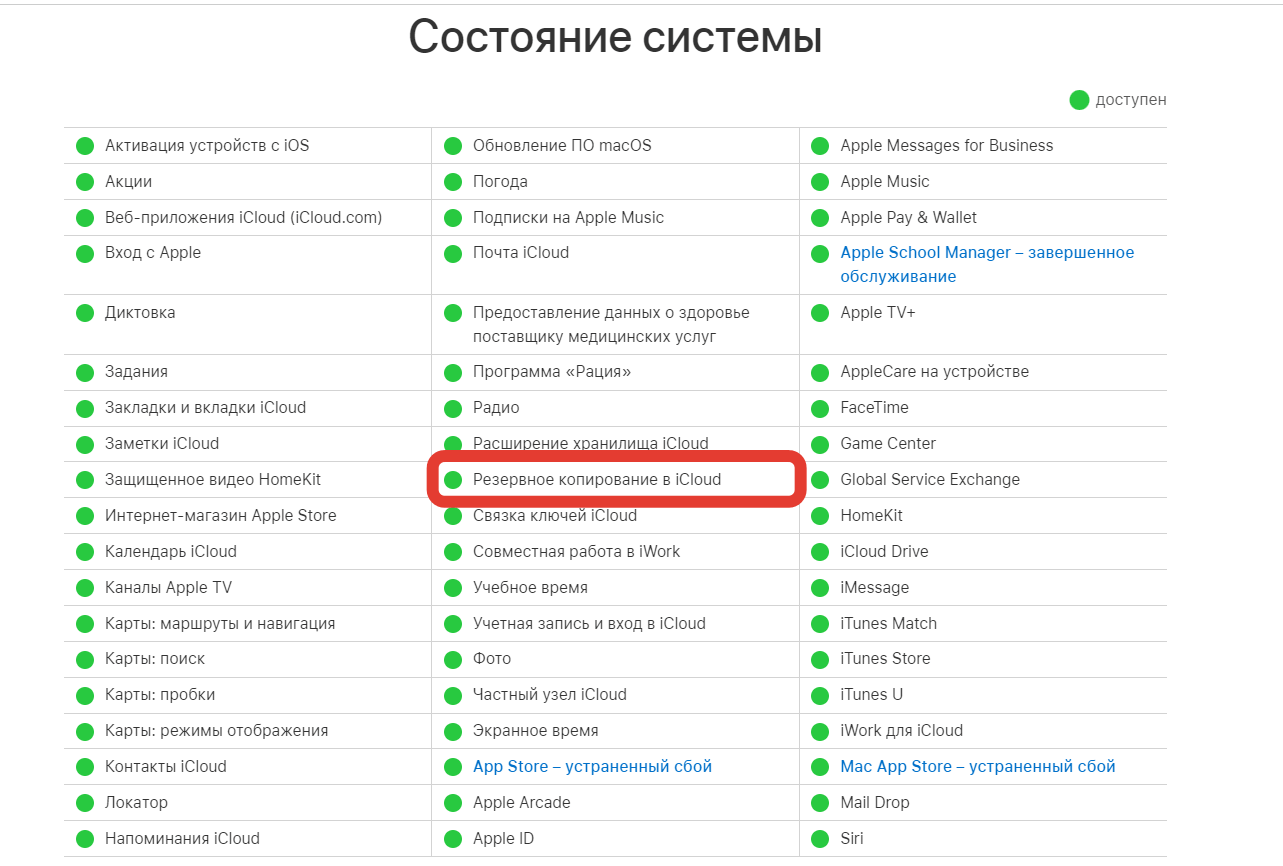1283x866 pixels.
Task: Click the доступен legend indicator
Action: (1079, 99)
